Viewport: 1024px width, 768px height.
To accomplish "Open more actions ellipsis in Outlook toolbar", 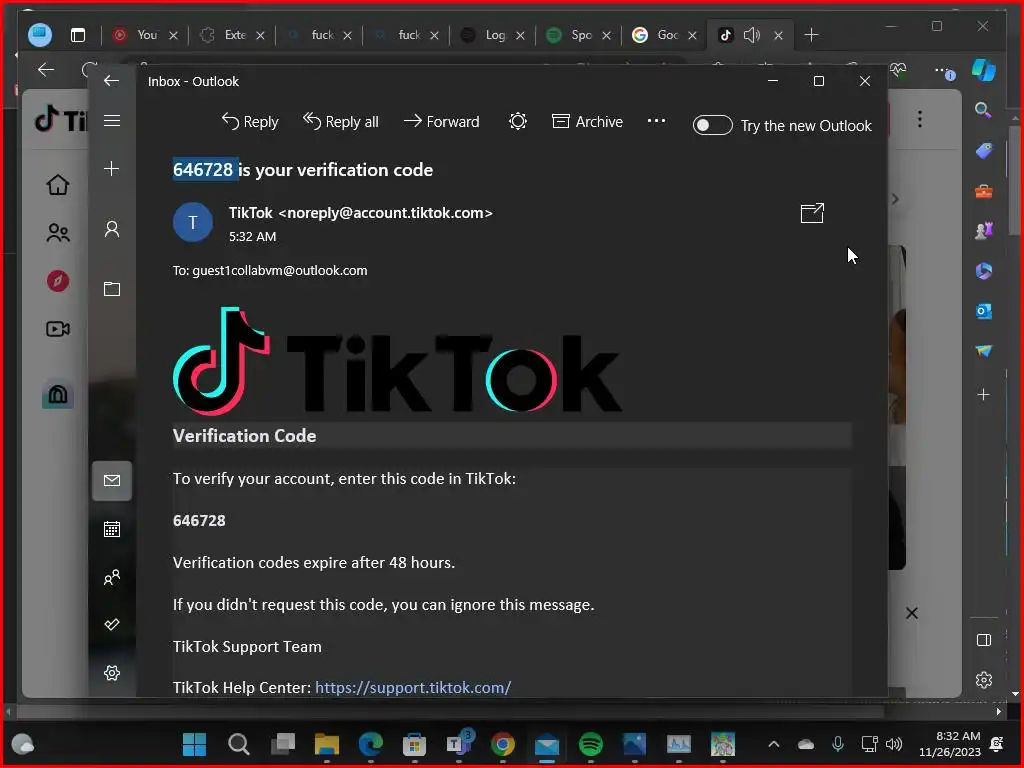I will (x=656, y=121).
